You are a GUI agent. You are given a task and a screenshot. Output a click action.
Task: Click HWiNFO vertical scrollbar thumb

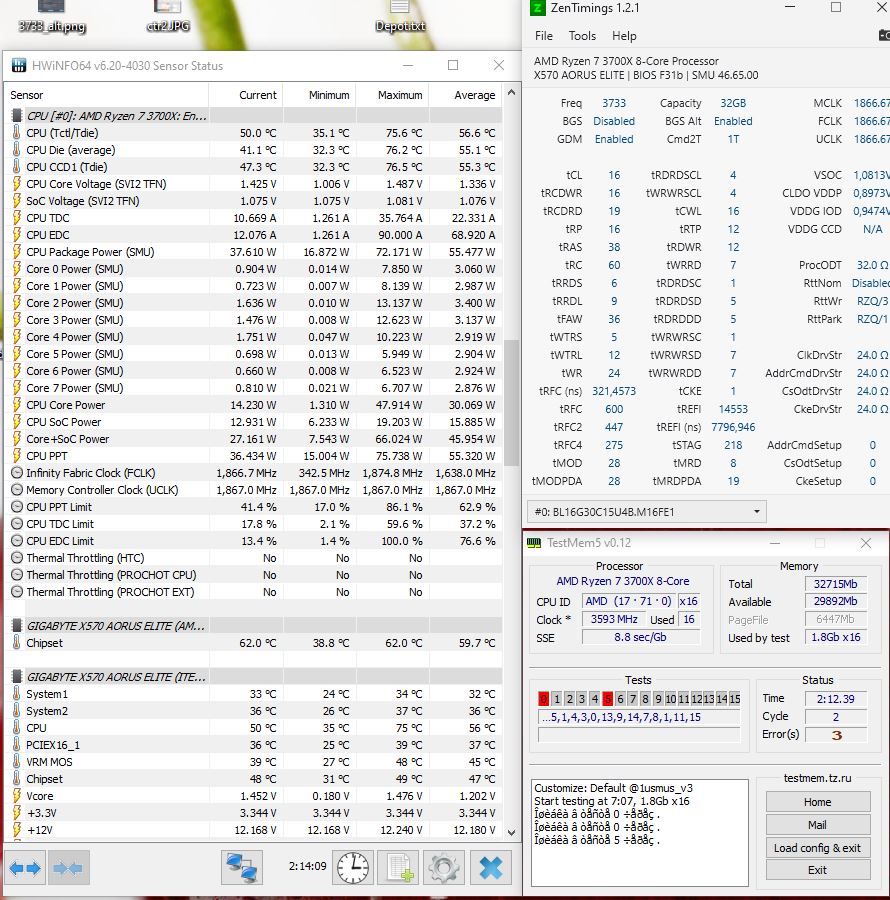511,402
